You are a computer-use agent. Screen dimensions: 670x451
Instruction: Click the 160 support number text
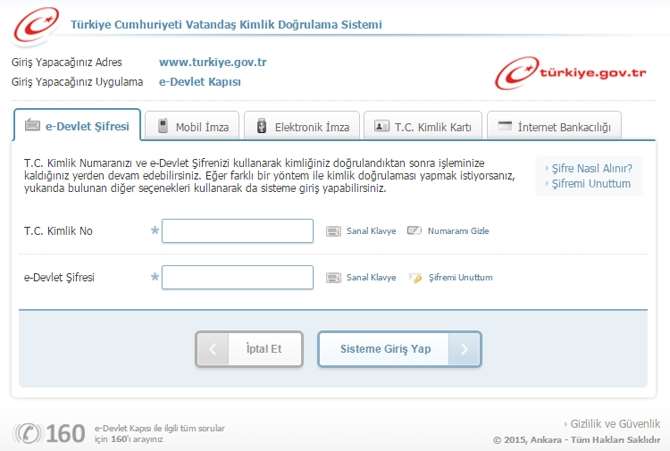(x=65, y=433)
